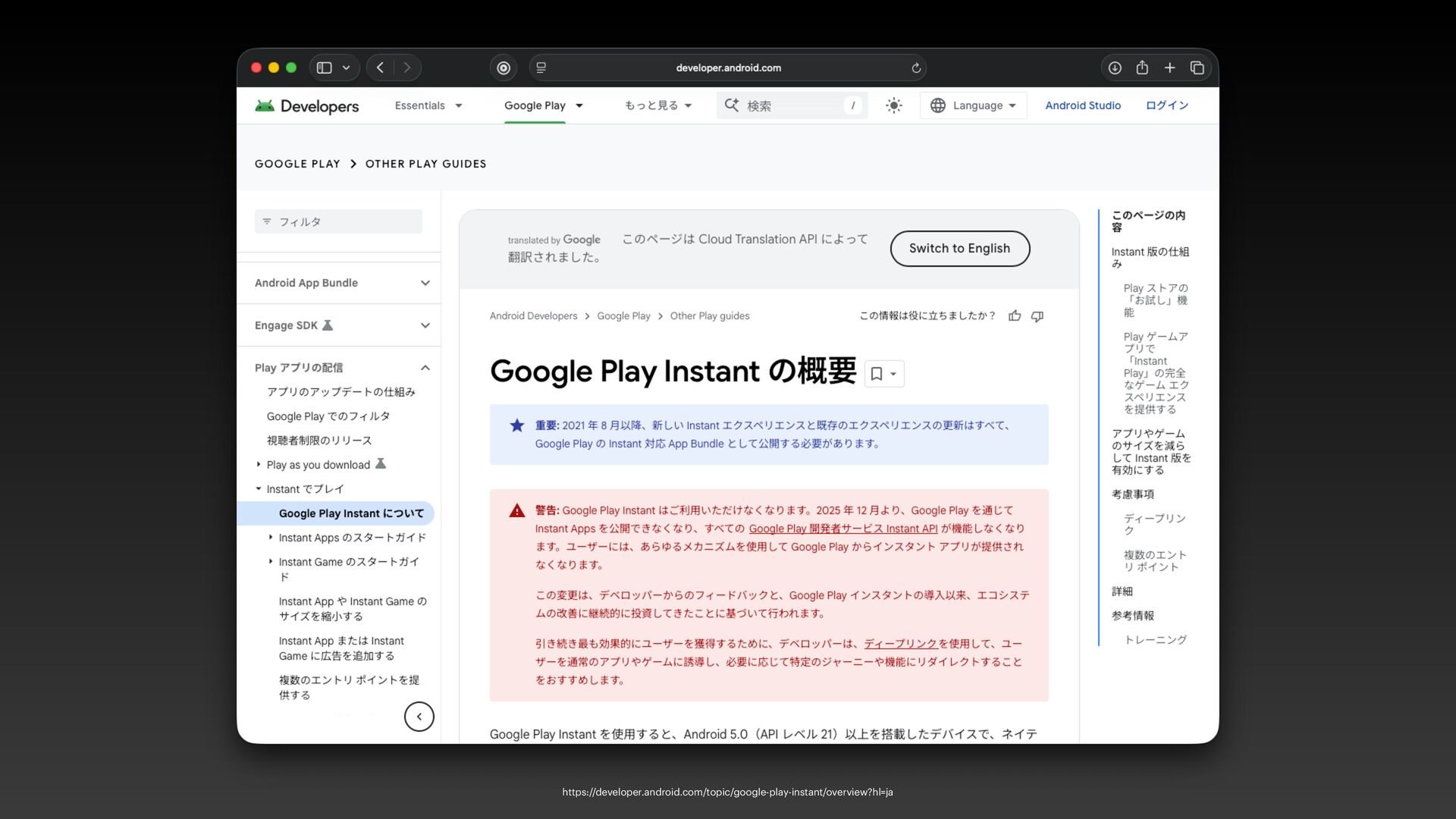The height and width of the screenshot is (819, 1456).
Task: Click the page settings icon in address bar
Action: tap(541, 67)
